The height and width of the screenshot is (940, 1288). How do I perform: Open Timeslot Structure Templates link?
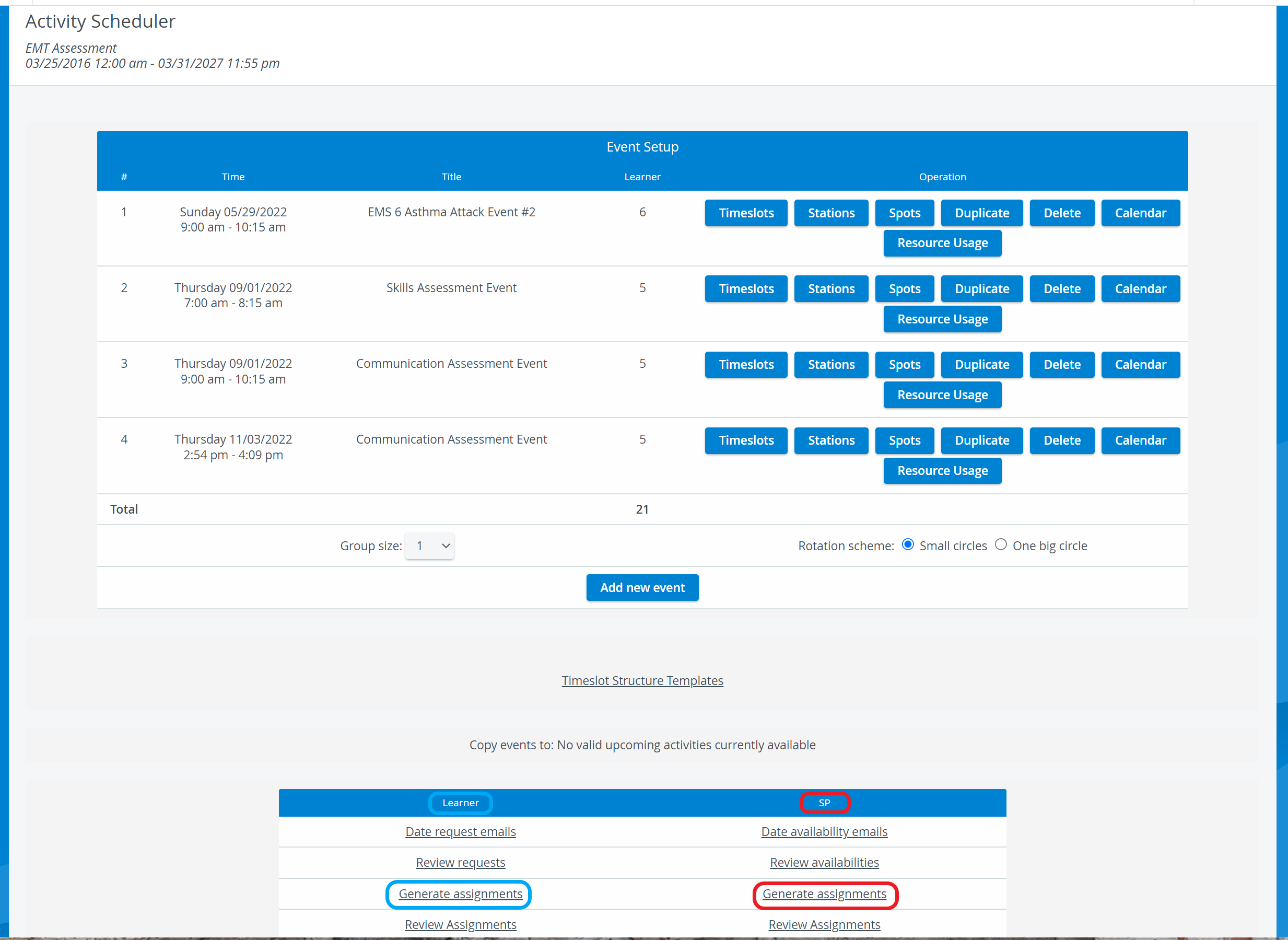[x=642, y=680]
